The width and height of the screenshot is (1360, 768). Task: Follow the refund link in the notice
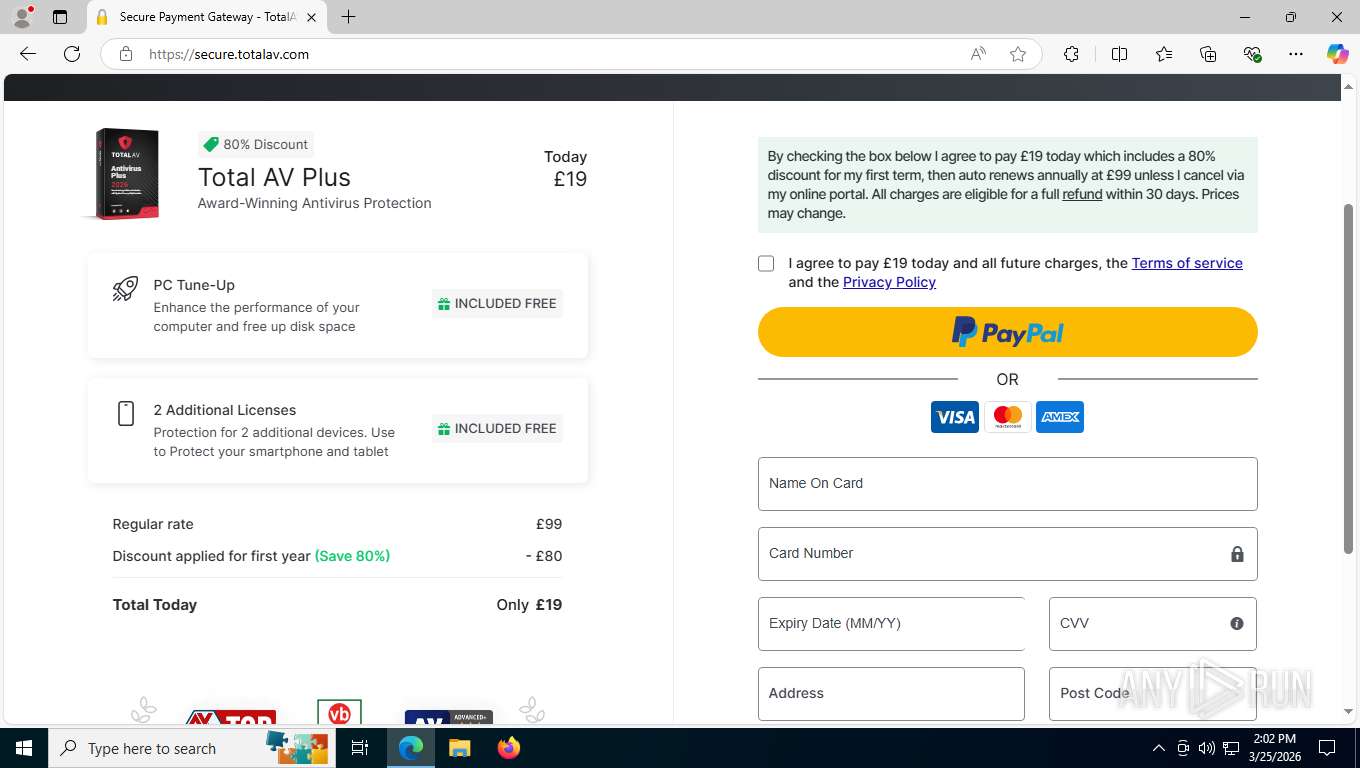1082,194
